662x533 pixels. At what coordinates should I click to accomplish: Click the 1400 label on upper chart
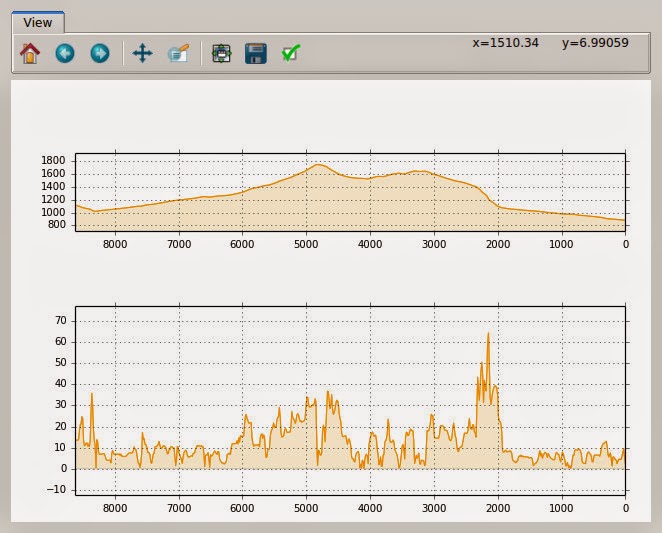point(53,187)
